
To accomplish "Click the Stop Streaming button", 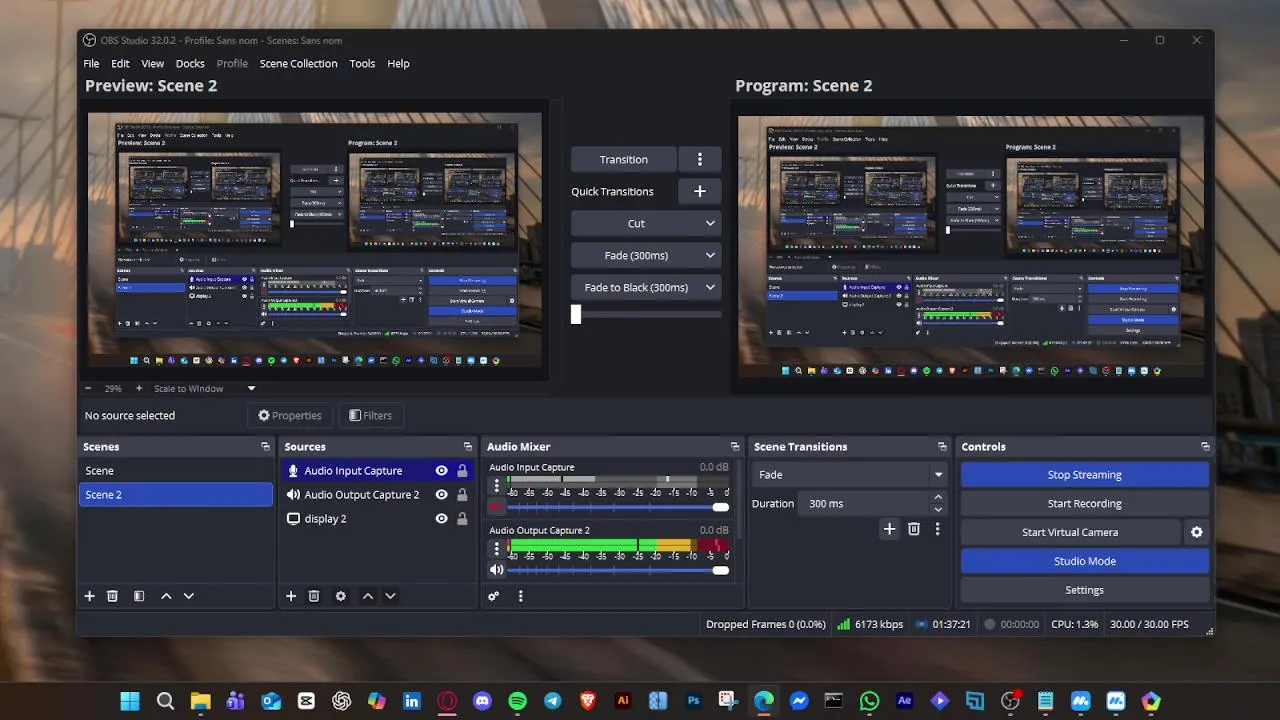I will point(1085,475).
